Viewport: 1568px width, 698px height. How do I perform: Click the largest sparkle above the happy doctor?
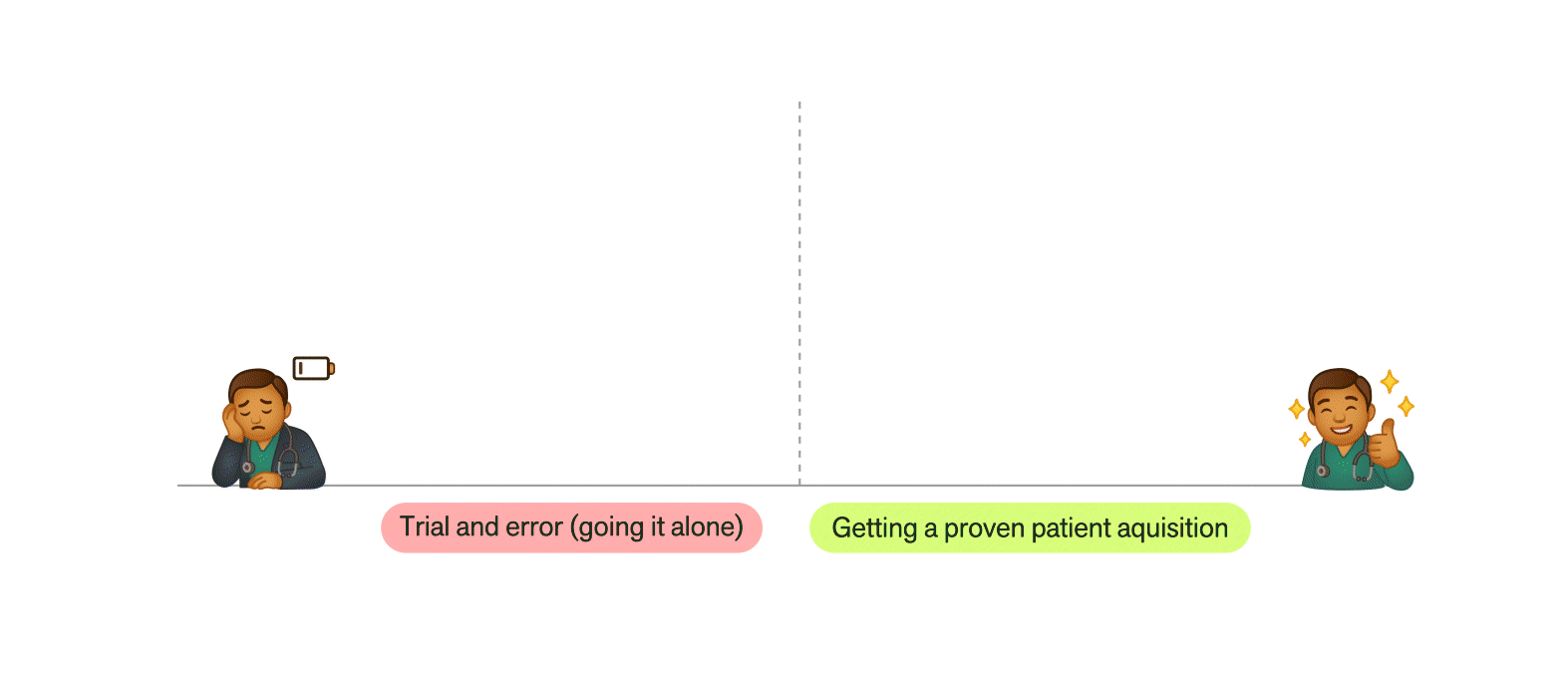click(x=1389, y=381)
